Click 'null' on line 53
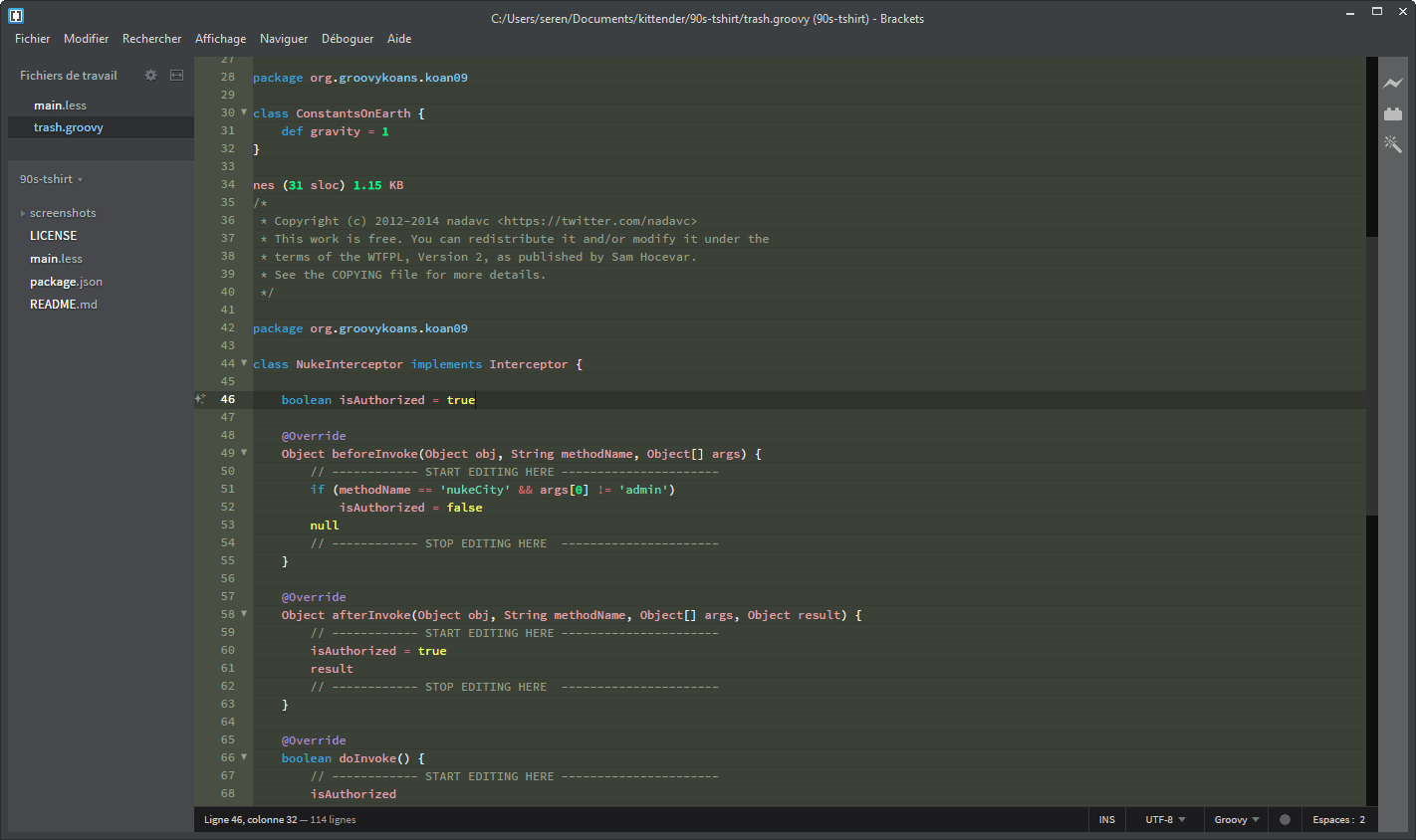The width and height of the screenshot is (1416, 840). pos(325,525)
